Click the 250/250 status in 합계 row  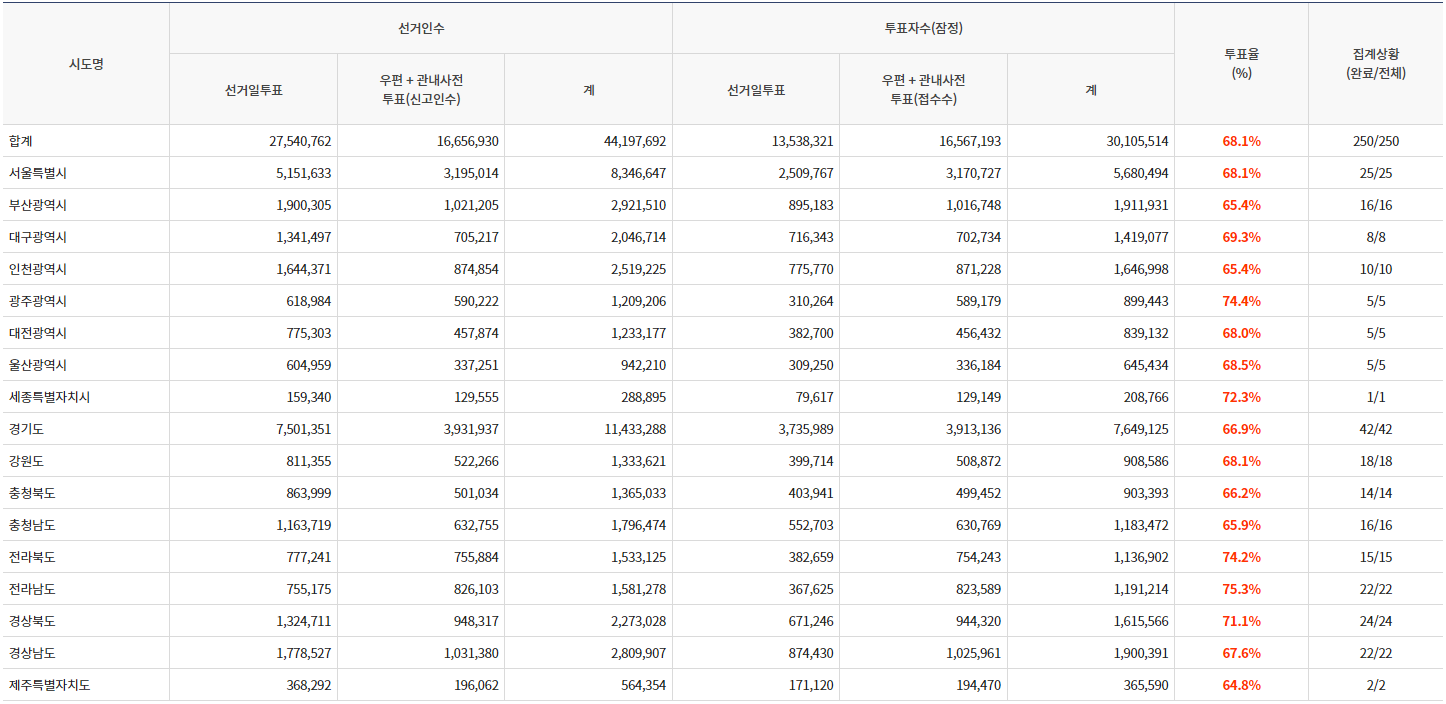tap(1376, 141)
